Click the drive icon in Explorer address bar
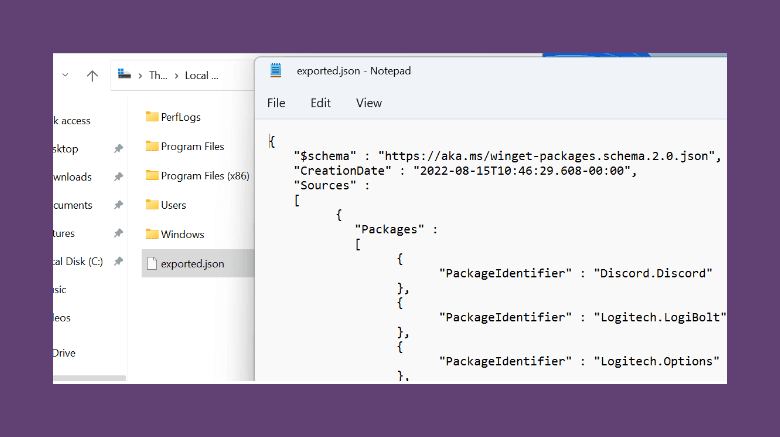 coord(124,75)
